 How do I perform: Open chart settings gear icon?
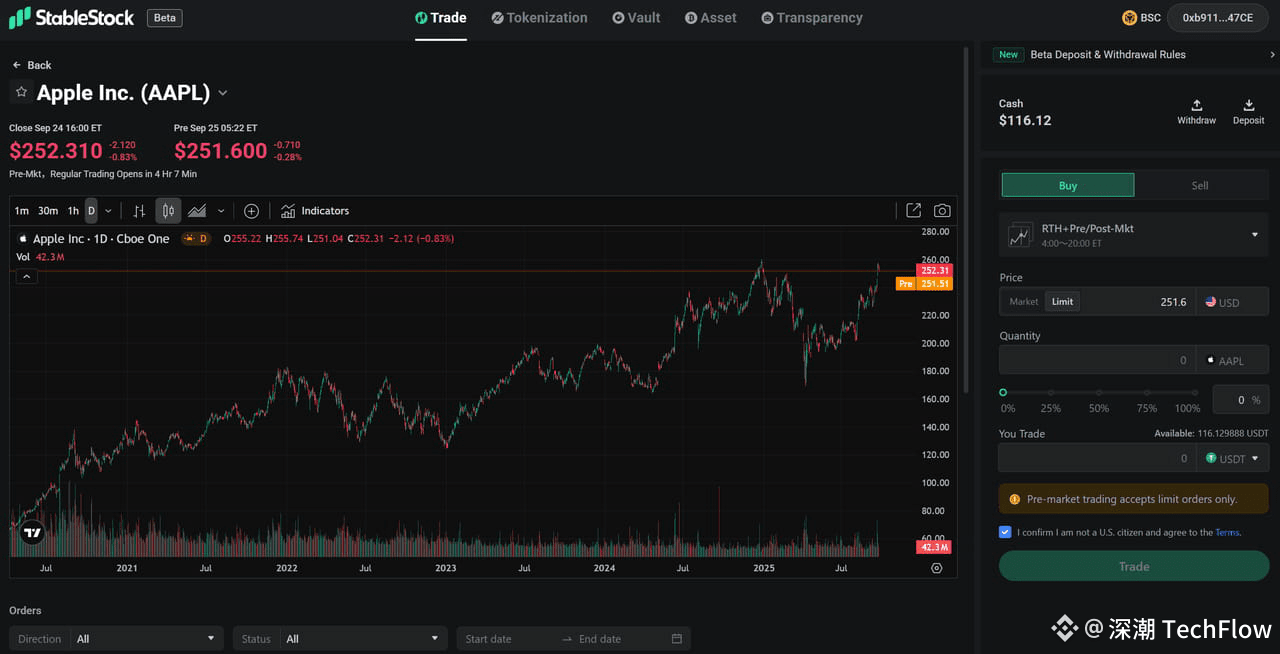pyautogui.click(x=936, y=568)
